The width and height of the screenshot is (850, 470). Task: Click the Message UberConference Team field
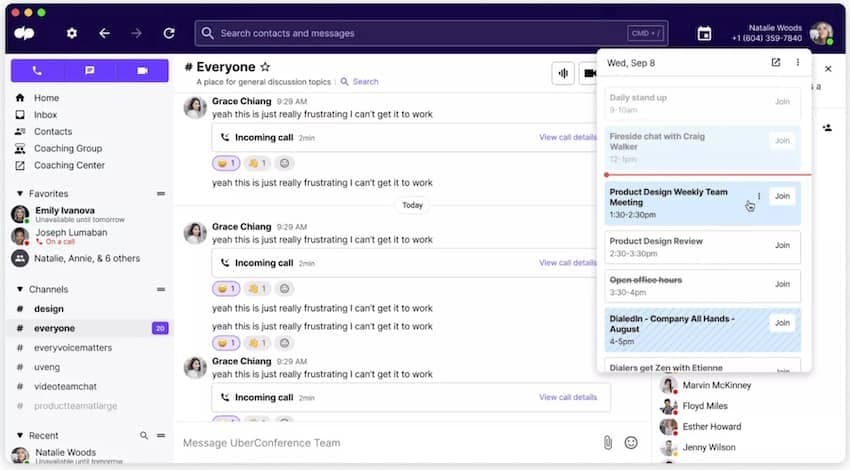388,443
